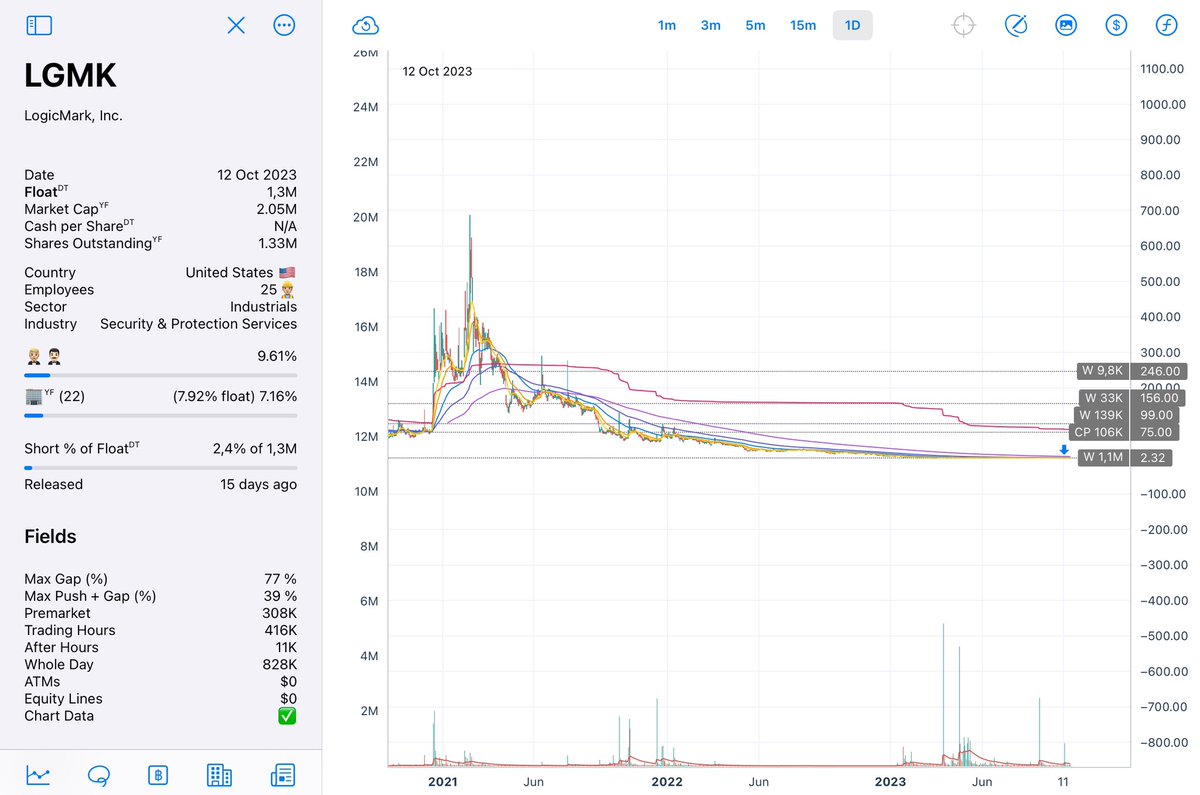Image resolution: width=1200 pixels, height=795 pixels.
Task: Open the chat bubbles tab
Action: (x=99, y=775)
